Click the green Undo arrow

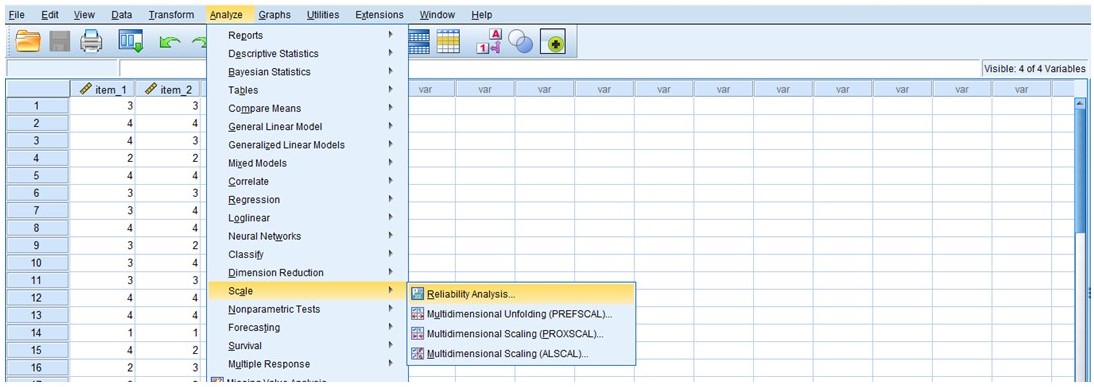[170, 44]
